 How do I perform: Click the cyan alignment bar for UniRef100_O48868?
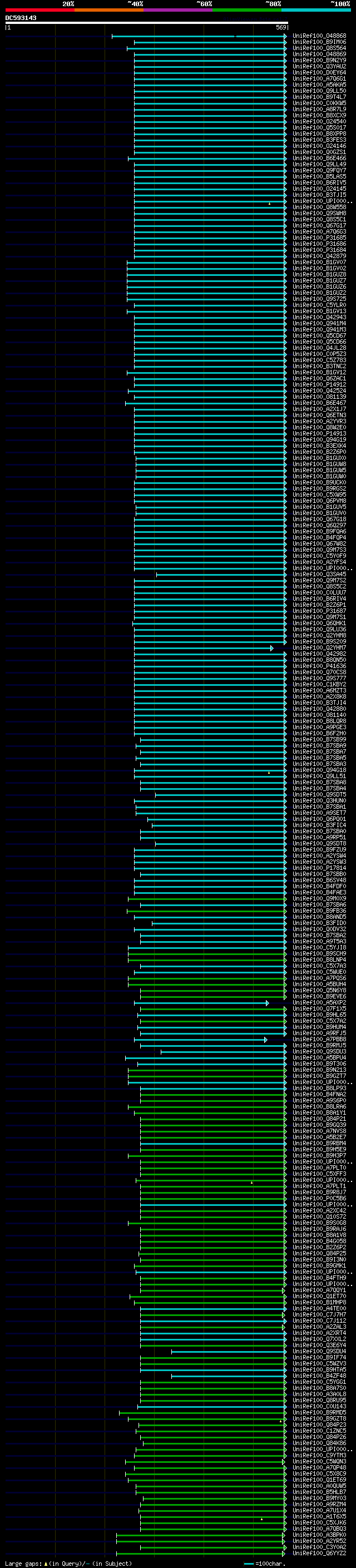click(x=199, y=36)
